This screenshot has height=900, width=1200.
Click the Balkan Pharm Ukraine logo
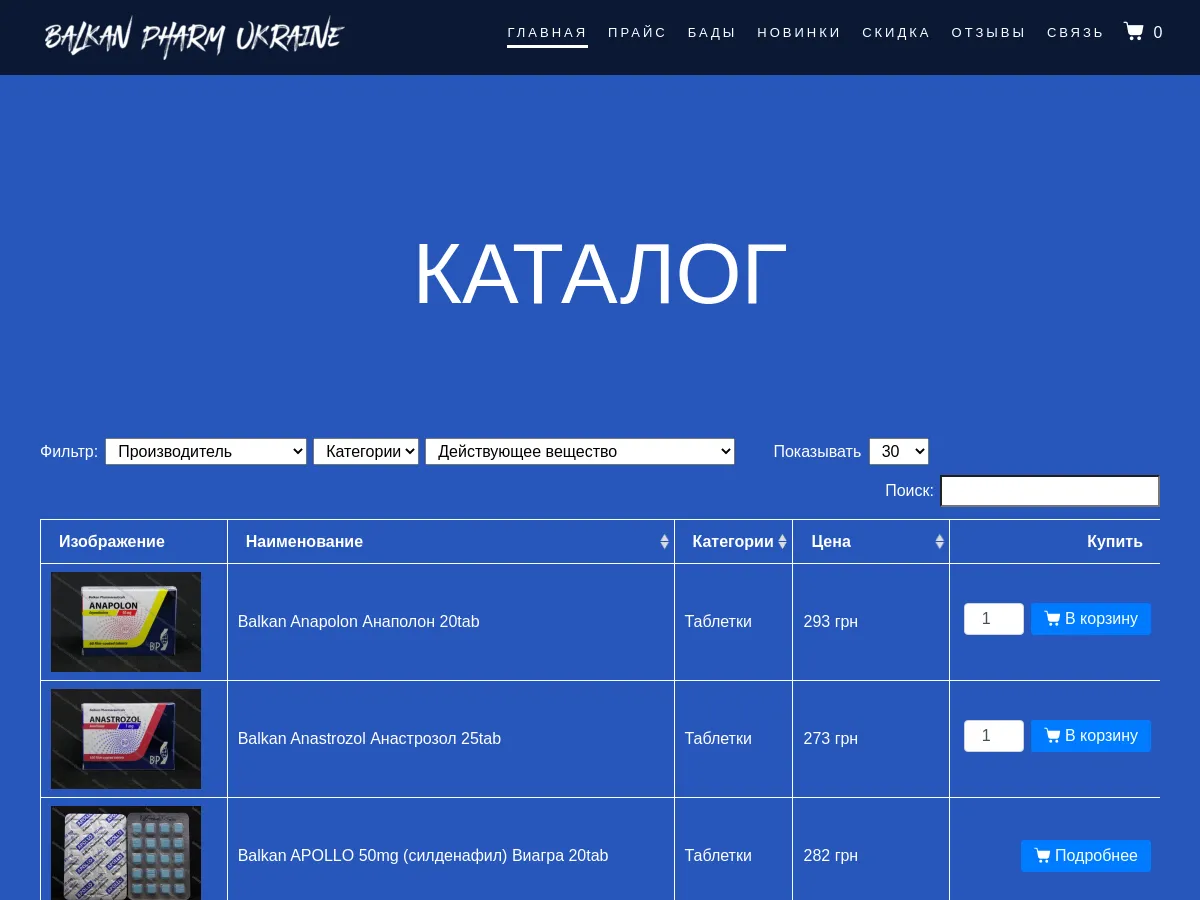pos(193,37)
